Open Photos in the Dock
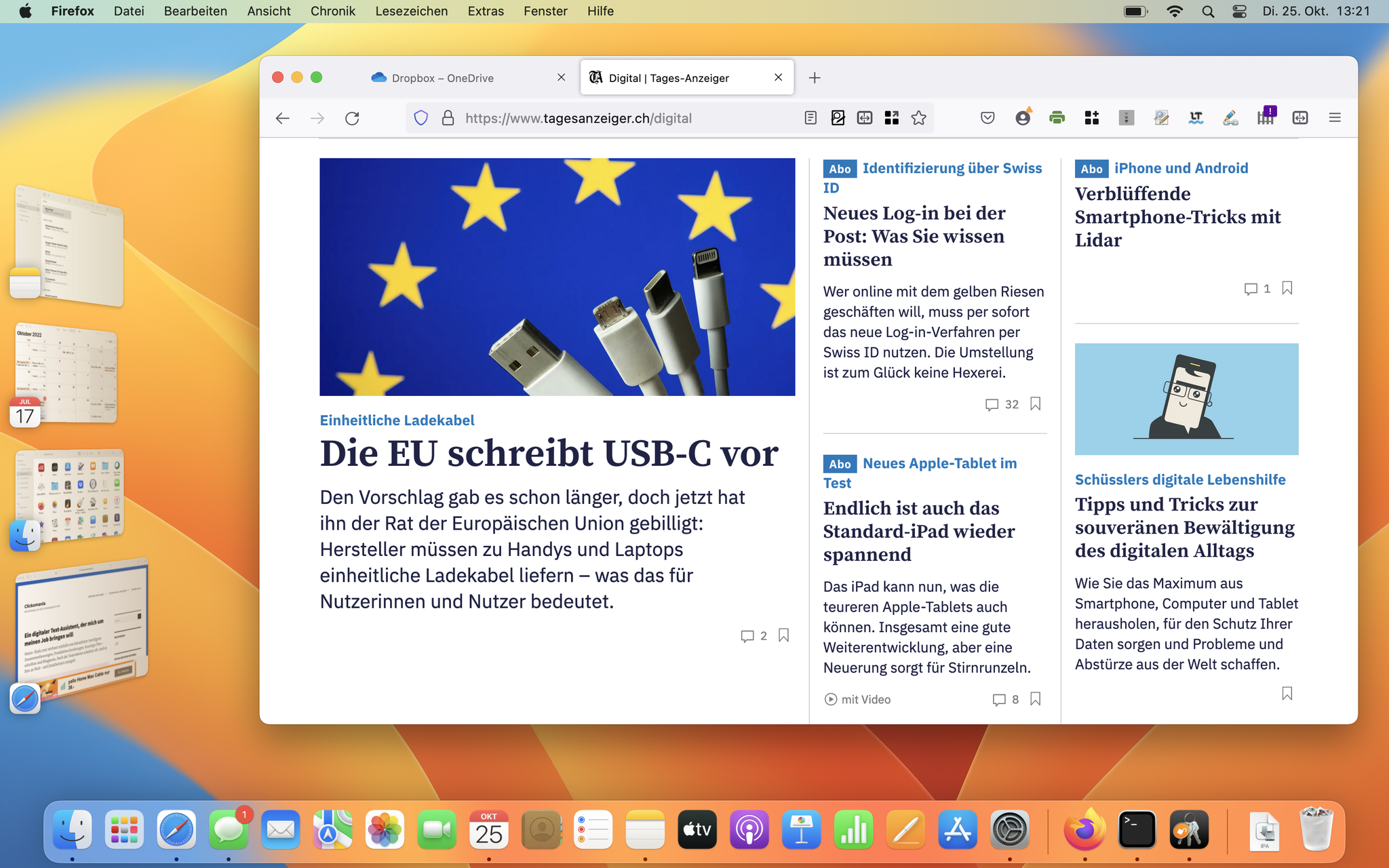The image size is (1389, 868). click(385, 829)
